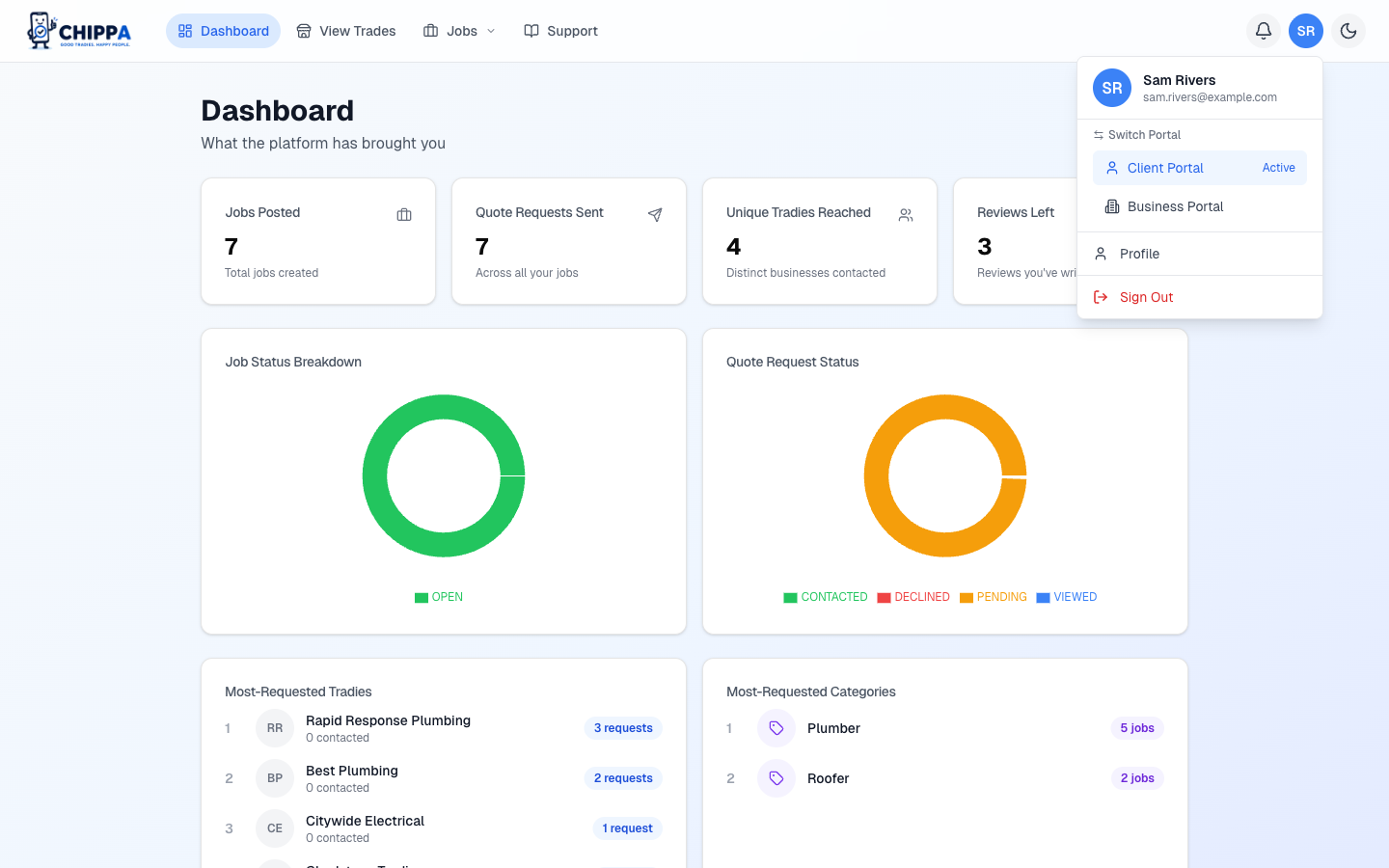Click the SR avatar in top bar
1389x868 pixels.
point(1306,31)
